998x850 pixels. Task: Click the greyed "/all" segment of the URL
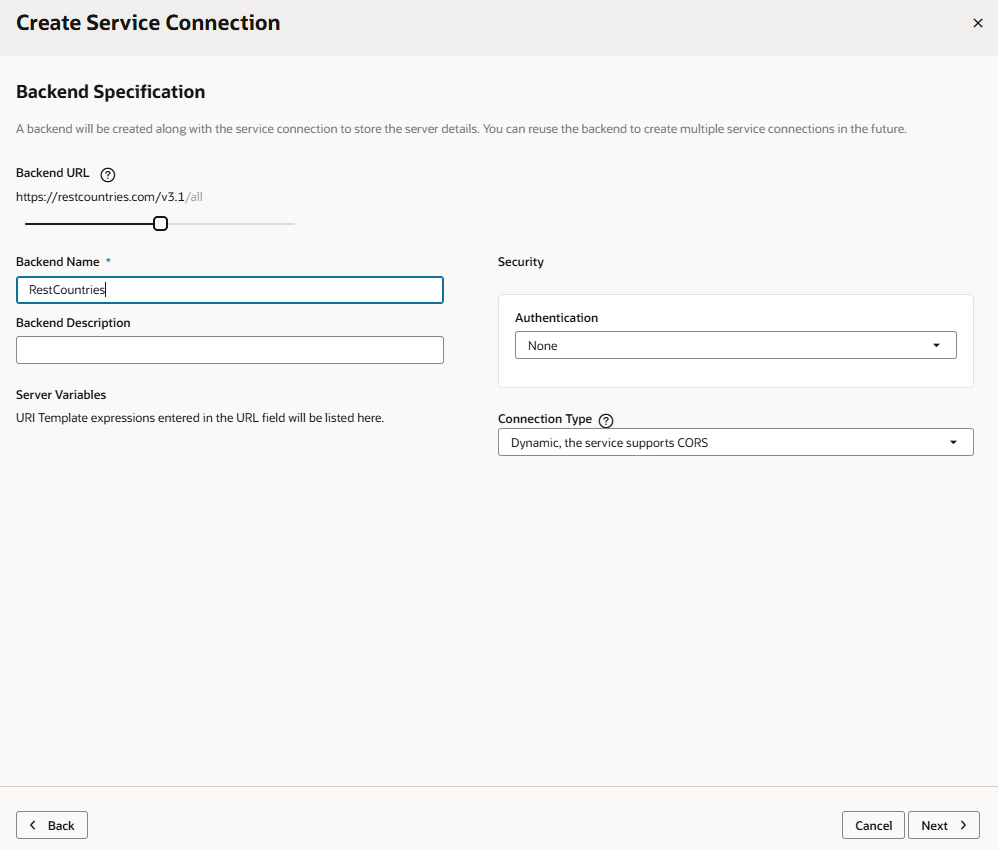point(194,196)
